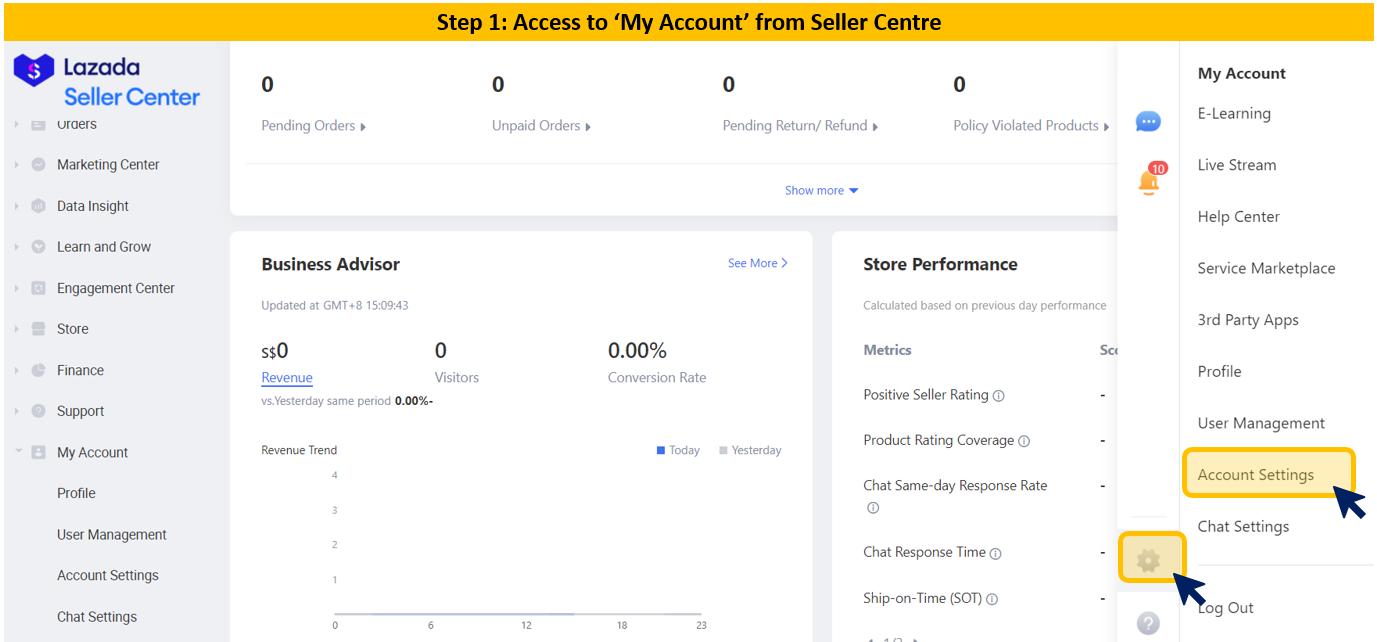Click info icon beside Chat Response Time
This screenshot has width=1377, height=642.
[x=995, y=553]
